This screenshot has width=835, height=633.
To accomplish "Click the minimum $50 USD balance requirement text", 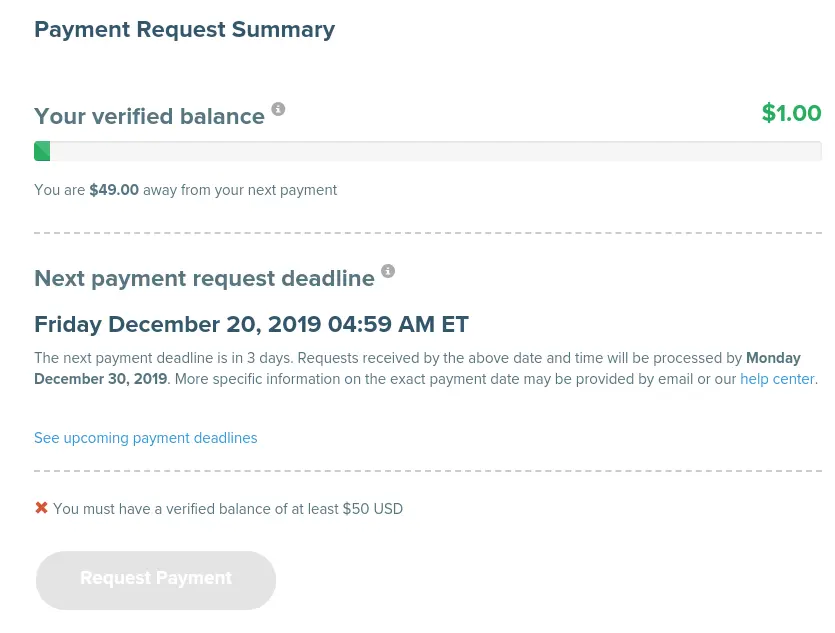I will click(x=228, y=509).
